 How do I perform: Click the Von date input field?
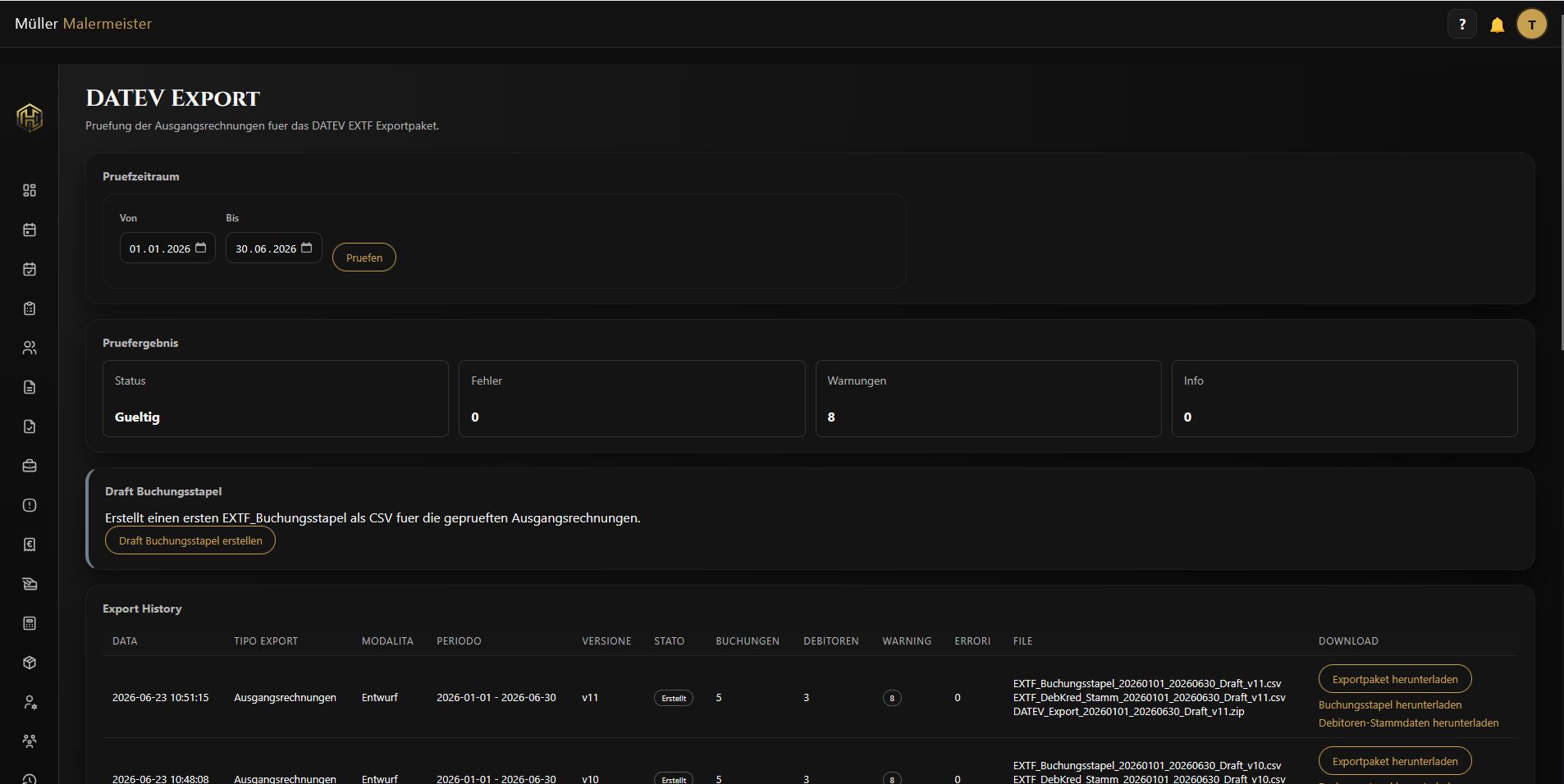pyautogui.click(x=167, y=248)
